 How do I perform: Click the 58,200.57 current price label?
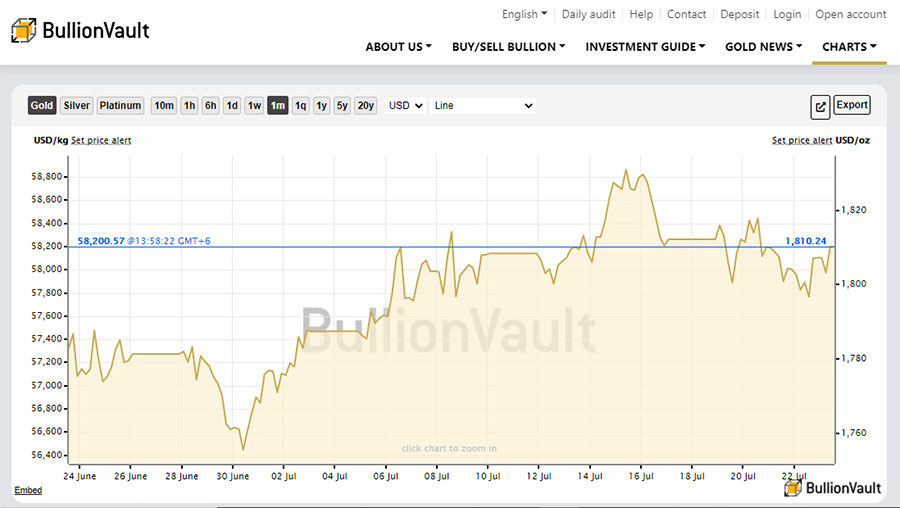pyautogui.click(x=101, y=241)
